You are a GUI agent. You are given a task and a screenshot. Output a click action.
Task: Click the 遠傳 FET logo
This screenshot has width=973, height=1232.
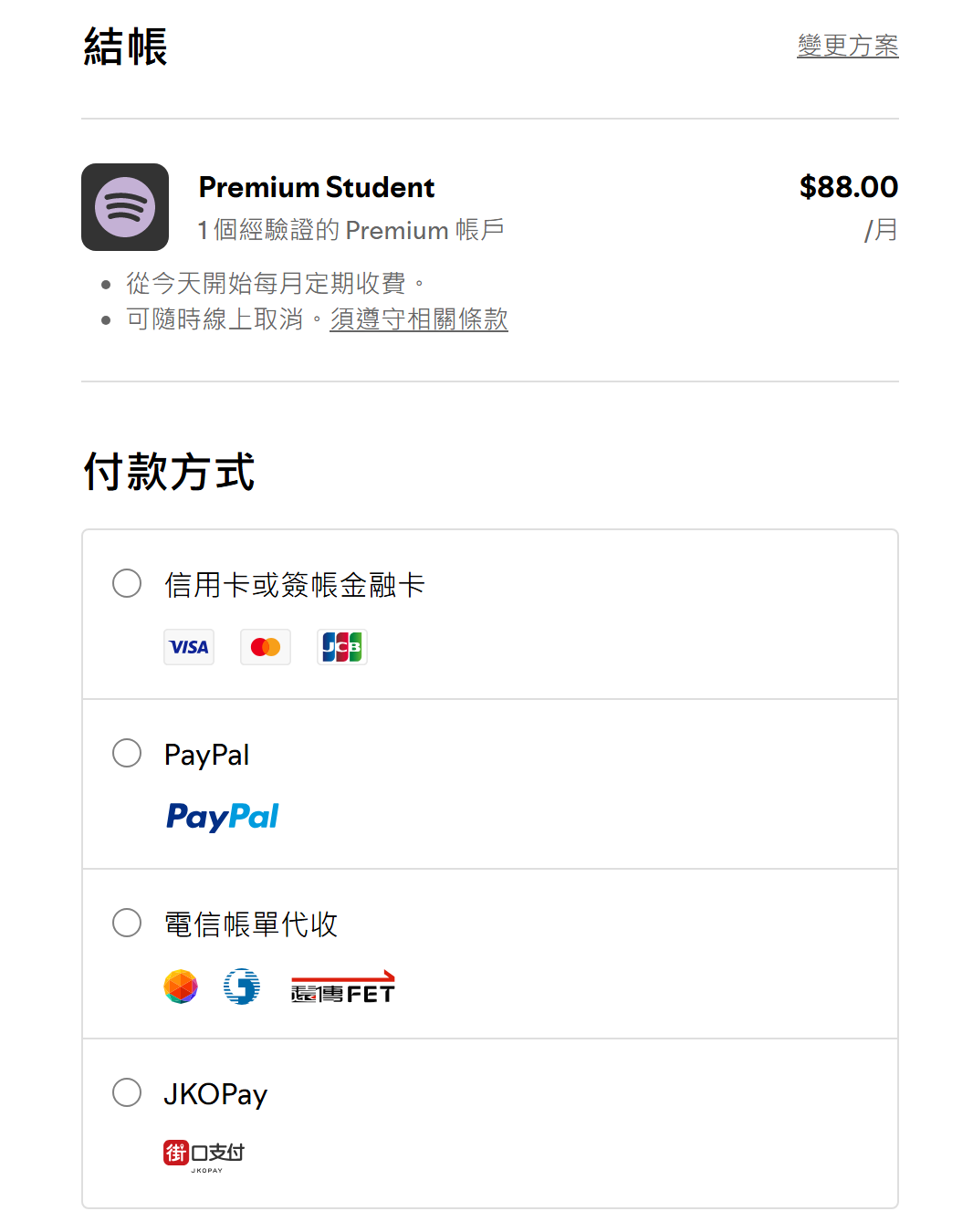(x=343, y=987)
